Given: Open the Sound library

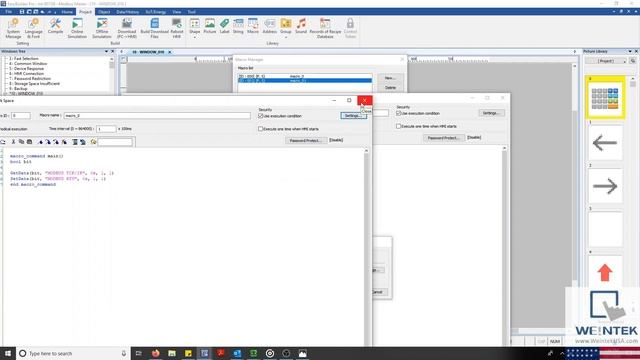Looking at the screenshot, I should point(301,26).
